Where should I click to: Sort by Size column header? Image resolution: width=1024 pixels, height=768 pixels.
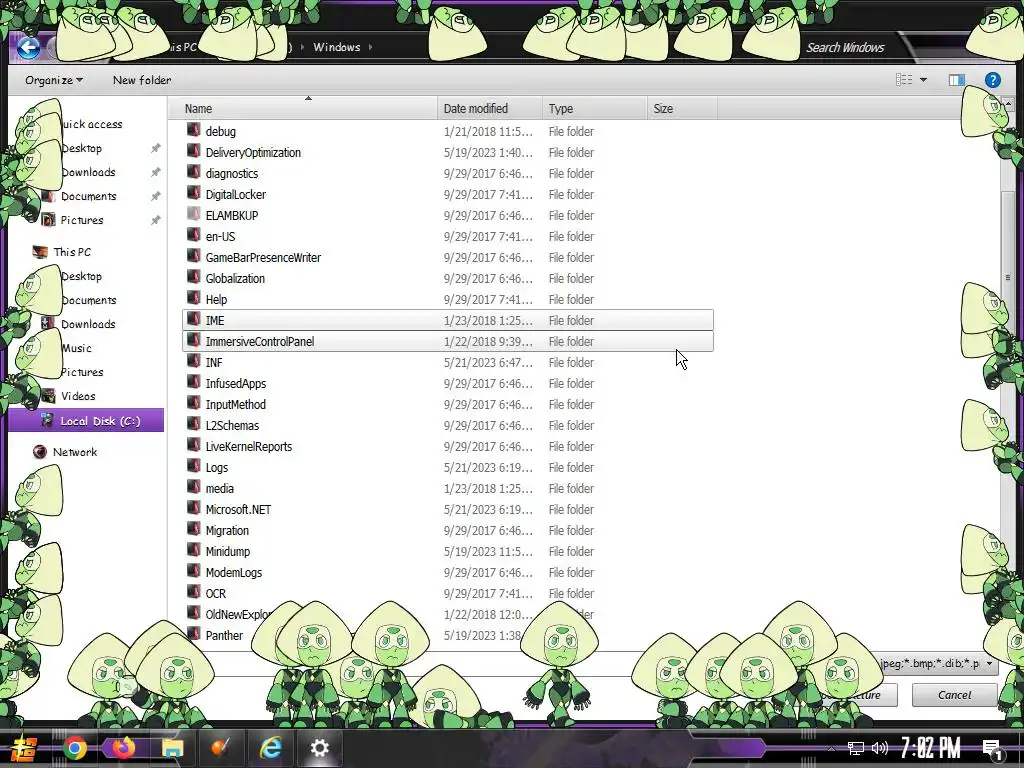click(682, 108)
